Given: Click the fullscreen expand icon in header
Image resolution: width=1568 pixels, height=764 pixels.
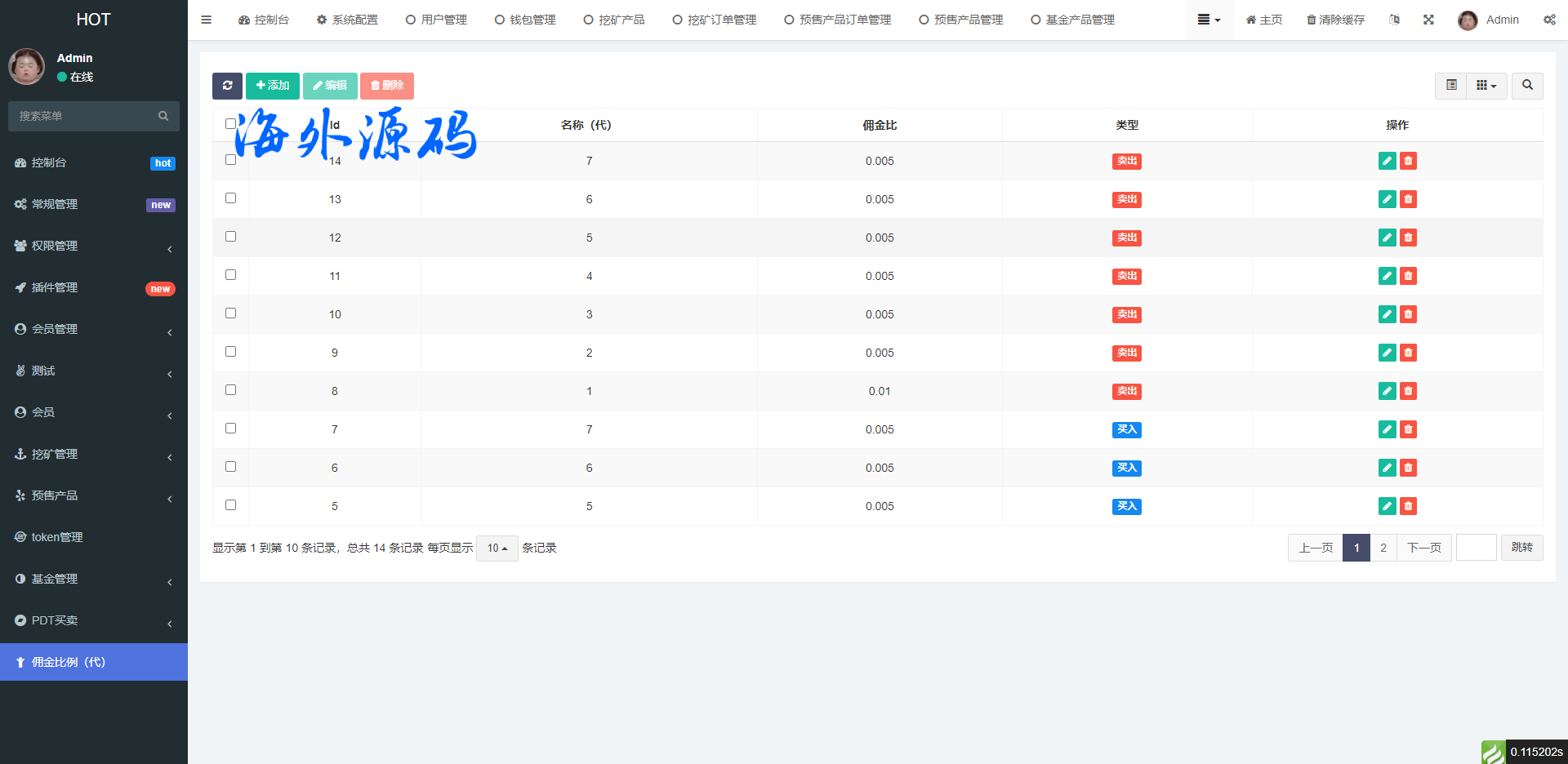Looking at the screenshot, I should coord(1428,20).
